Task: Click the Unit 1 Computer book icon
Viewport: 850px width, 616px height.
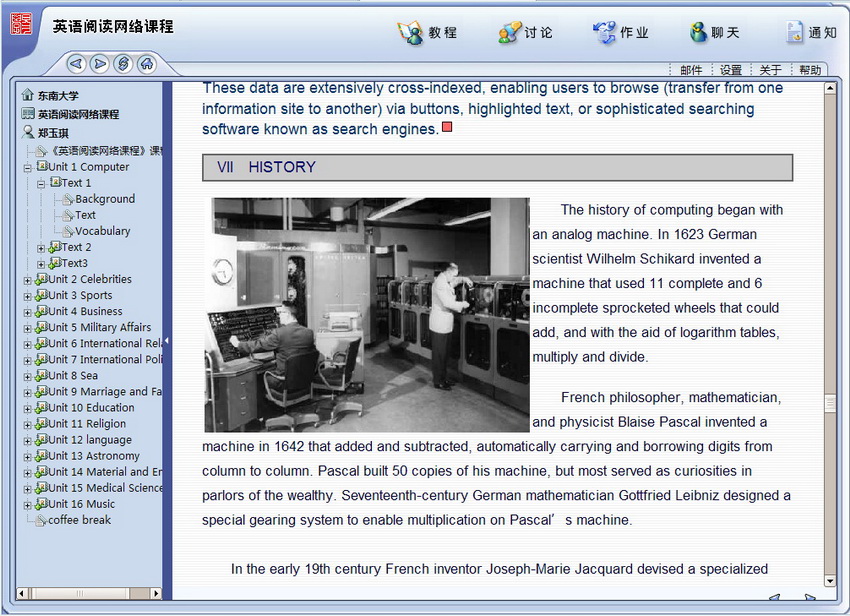Action: click(42, 165)
